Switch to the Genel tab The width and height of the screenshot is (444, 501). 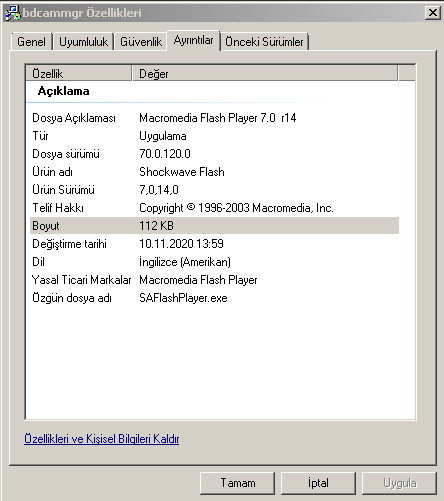31,42
